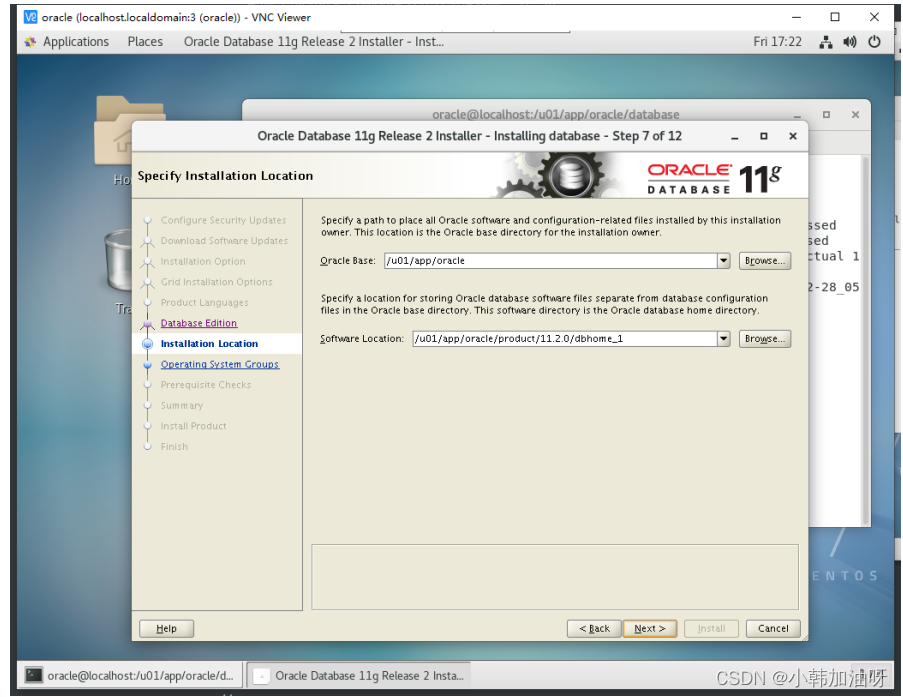Screen dimensions: 903x697
Task: Open the Places menu
Action: coord(145,41)
